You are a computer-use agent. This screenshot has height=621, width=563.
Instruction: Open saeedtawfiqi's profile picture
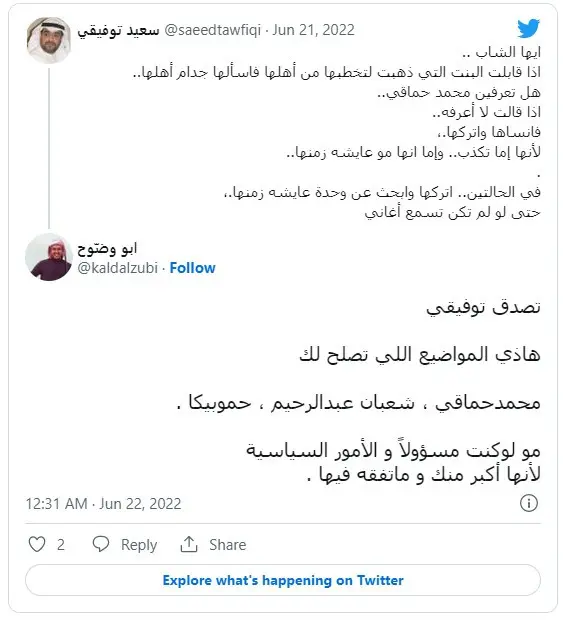point(49,40)
